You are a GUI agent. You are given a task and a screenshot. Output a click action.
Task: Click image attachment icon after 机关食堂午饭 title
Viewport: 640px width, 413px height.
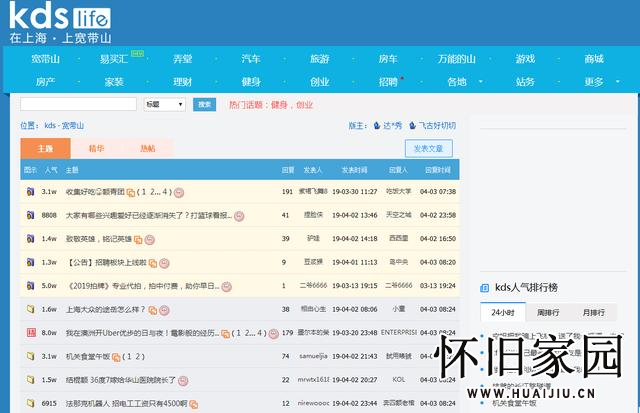pos(113,357)
